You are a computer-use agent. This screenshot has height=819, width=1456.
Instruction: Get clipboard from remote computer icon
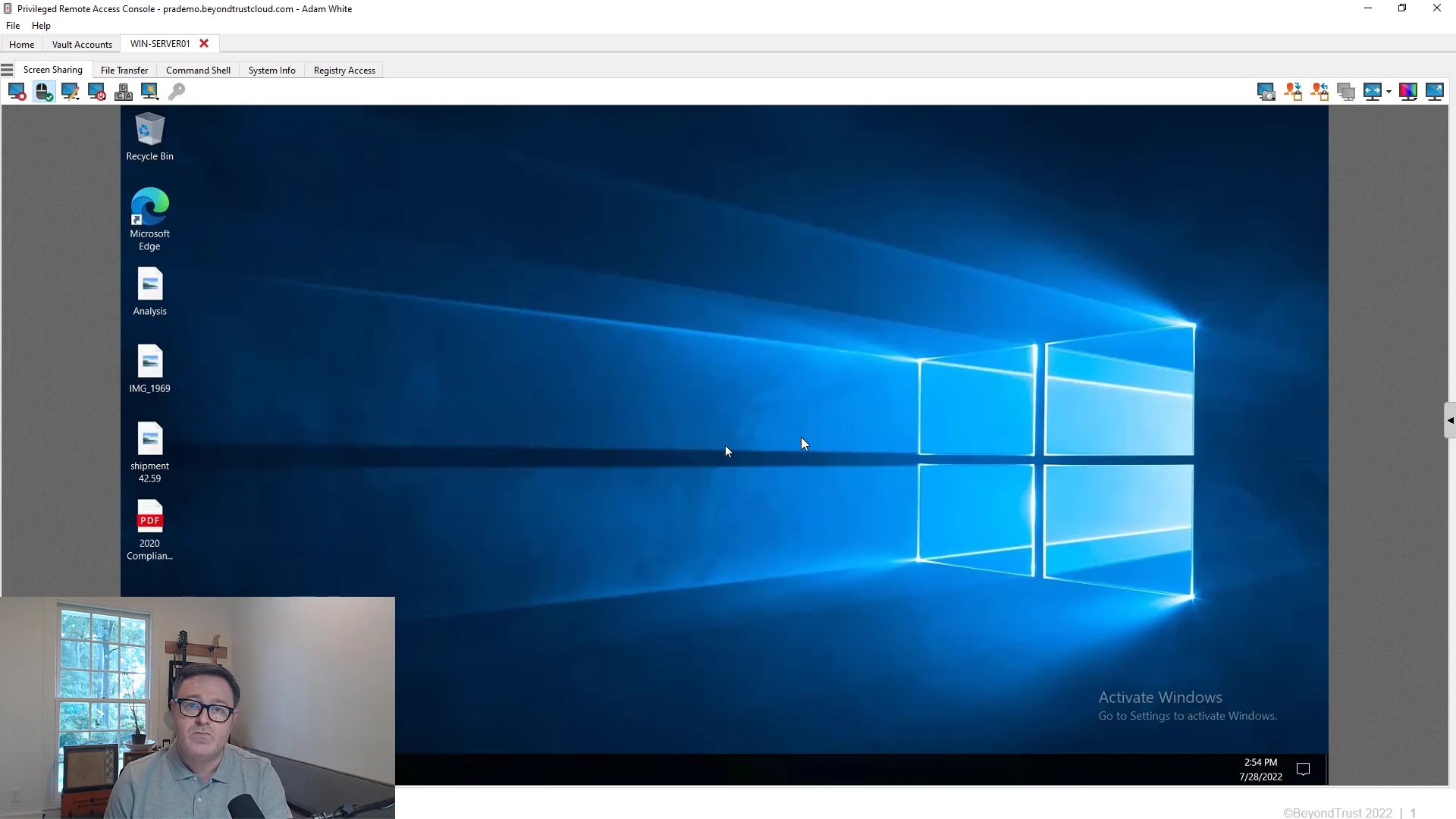1319,92
